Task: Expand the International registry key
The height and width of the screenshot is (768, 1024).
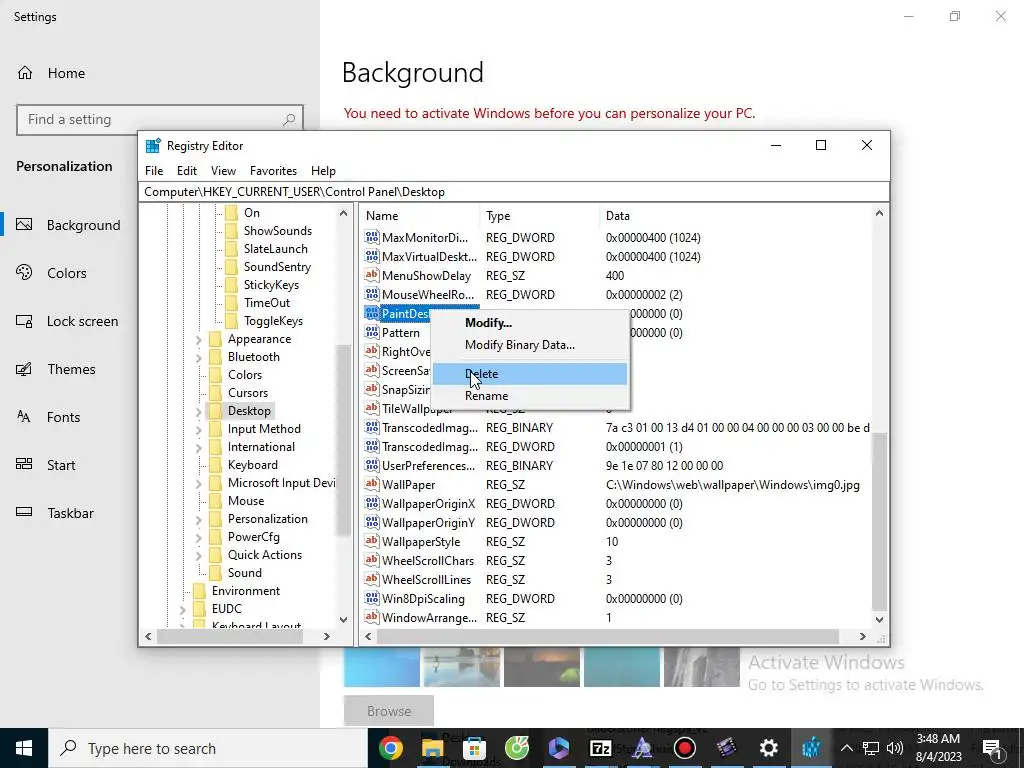Action: (199, 447)
